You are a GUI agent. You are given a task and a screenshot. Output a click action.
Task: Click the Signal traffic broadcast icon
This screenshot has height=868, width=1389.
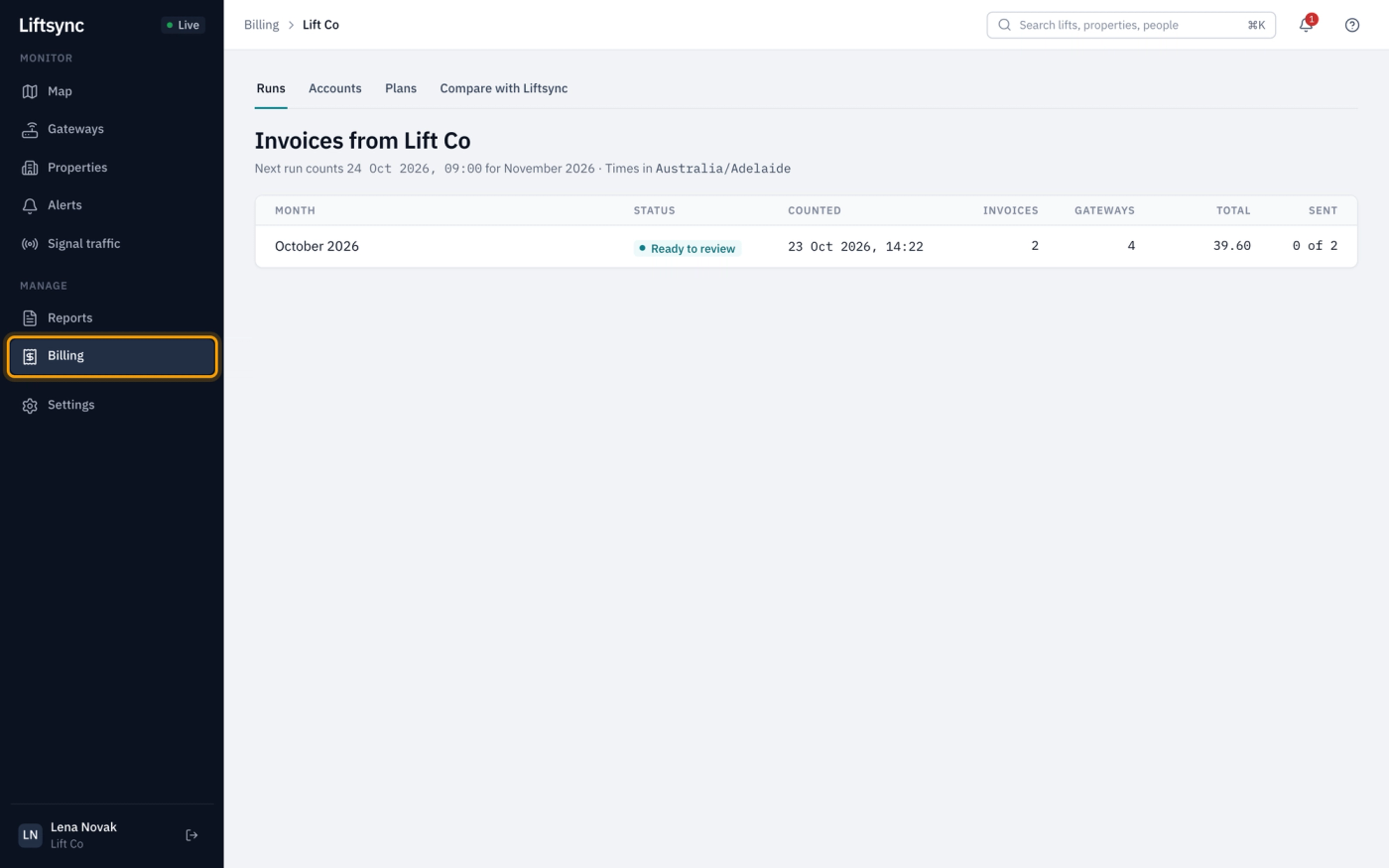pyautogui.click(x=30, y=244)
